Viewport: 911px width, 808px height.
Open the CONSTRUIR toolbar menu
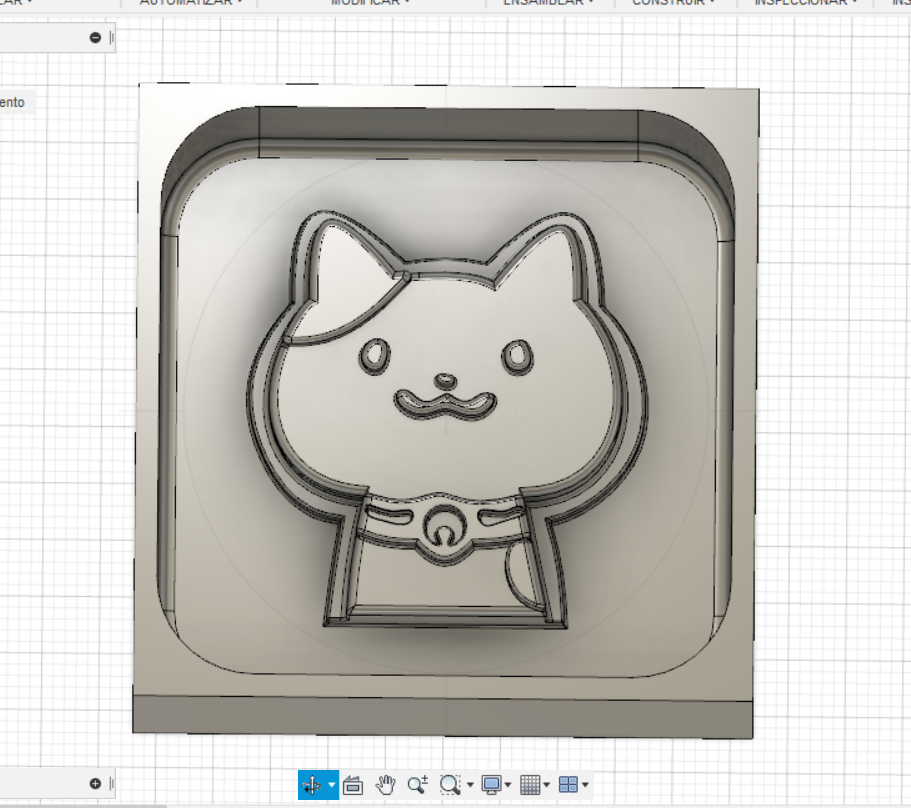[x=673, y=3]
